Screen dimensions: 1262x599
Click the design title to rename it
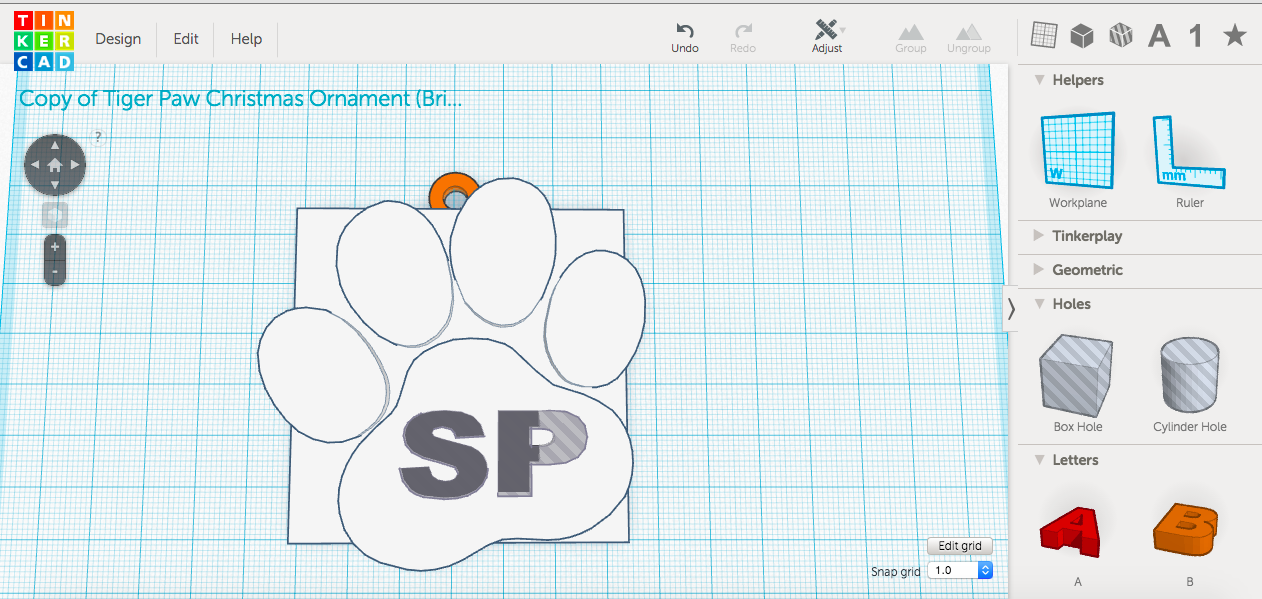tap(240, 98)
